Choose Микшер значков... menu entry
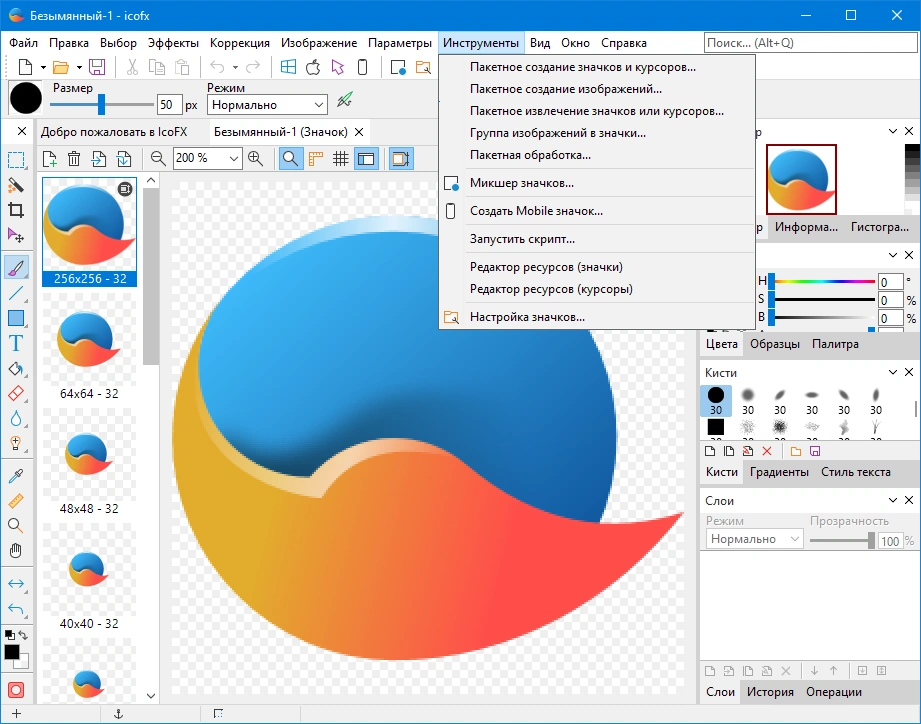 pyautogui.click(x=596, y=183)
